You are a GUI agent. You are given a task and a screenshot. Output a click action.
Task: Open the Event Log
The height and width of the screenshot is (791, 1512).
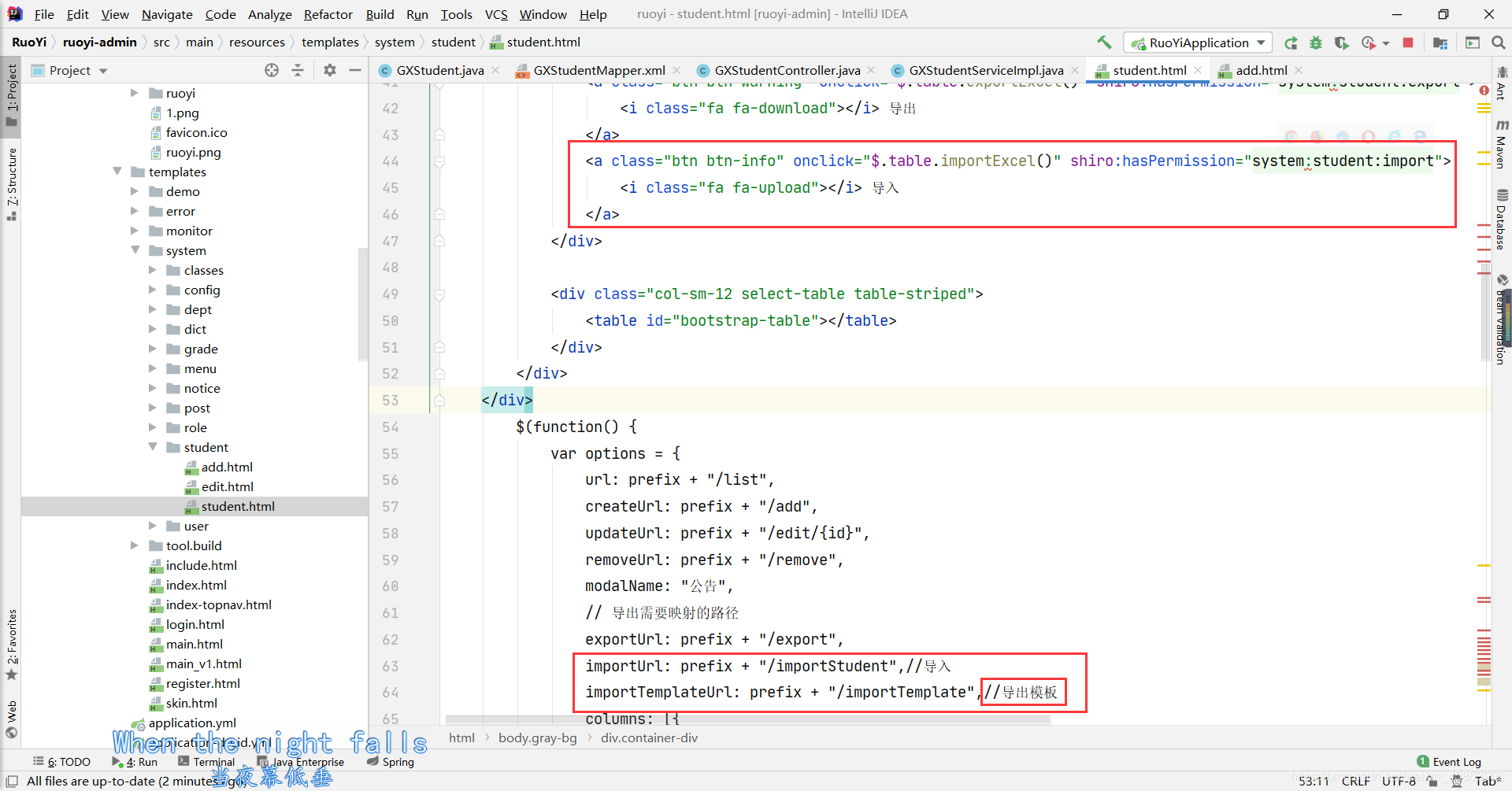1449,762
